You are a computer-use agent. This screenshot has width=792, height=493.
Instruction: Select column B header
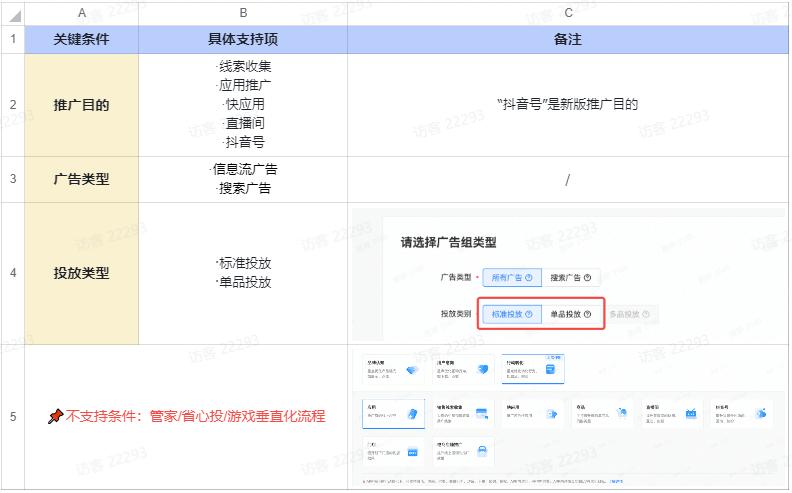coord(243,13)
